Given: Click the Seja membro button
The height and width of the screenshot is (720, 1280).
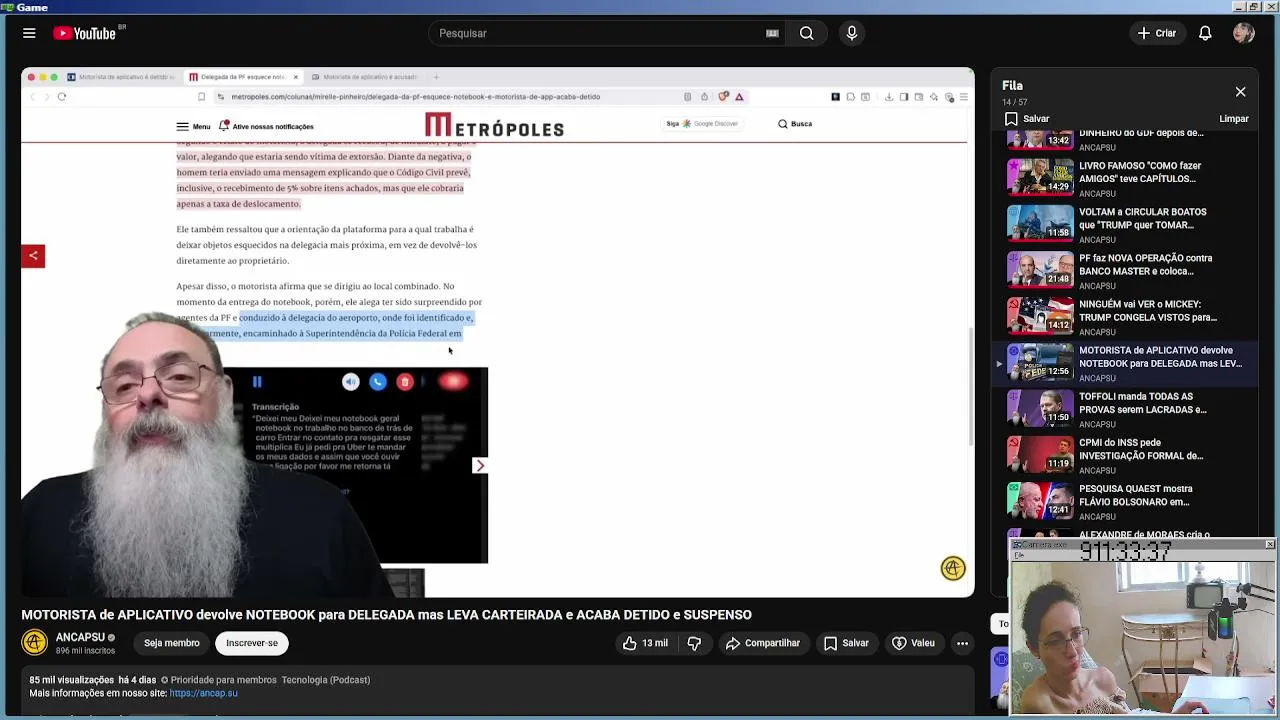Looking at the screenshot, I should click(171, 643).
